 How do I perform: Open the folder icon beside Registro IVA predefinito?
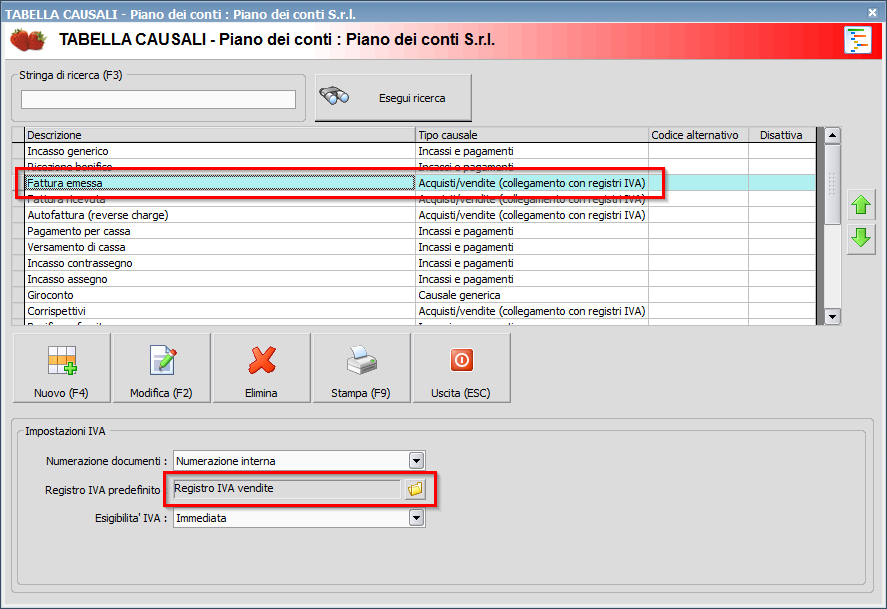415,489
